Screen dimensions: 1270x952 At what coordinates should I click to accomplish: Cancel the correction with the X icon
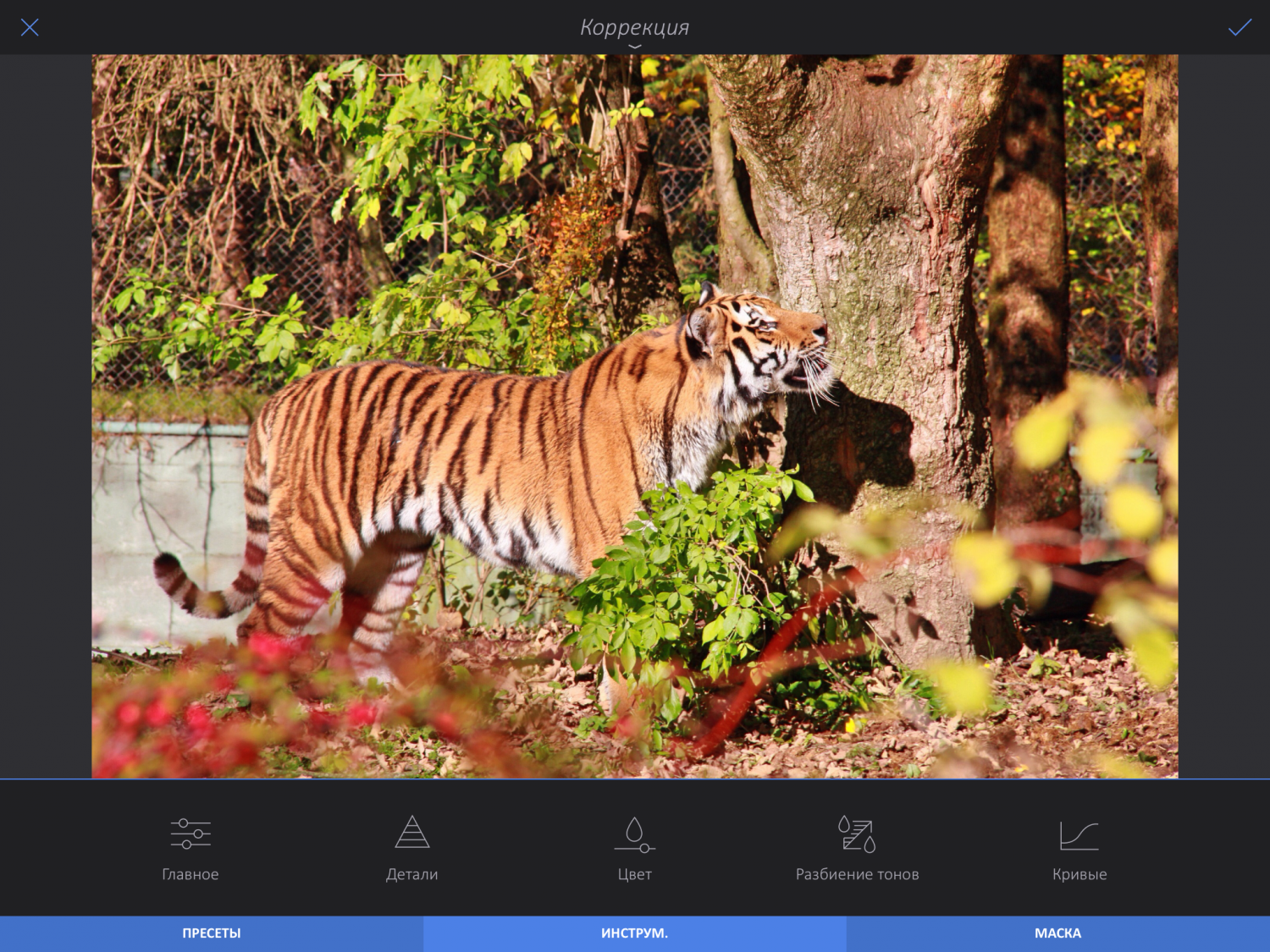(30, 27)
